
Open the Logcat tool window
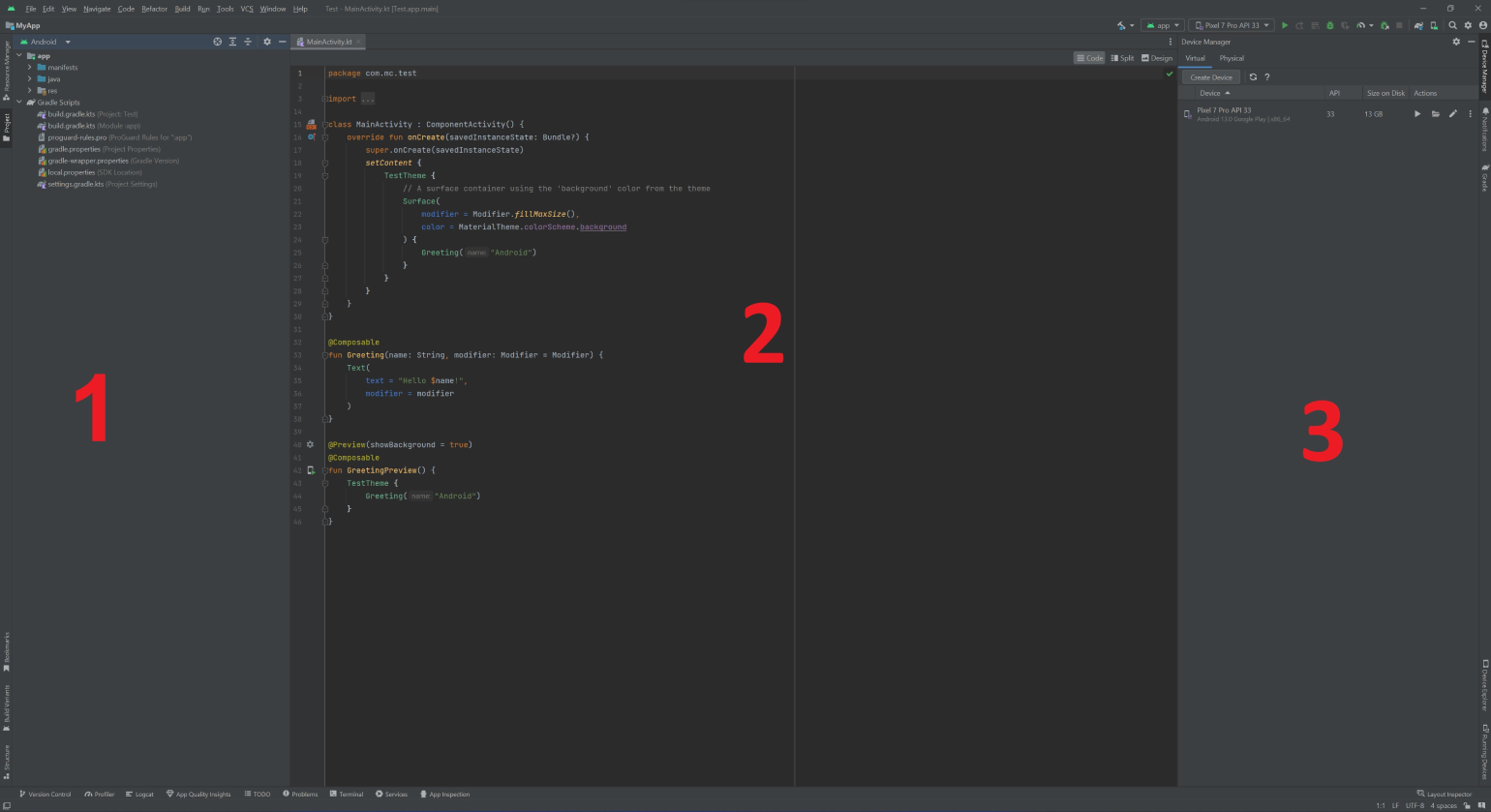tap(139, 795)
